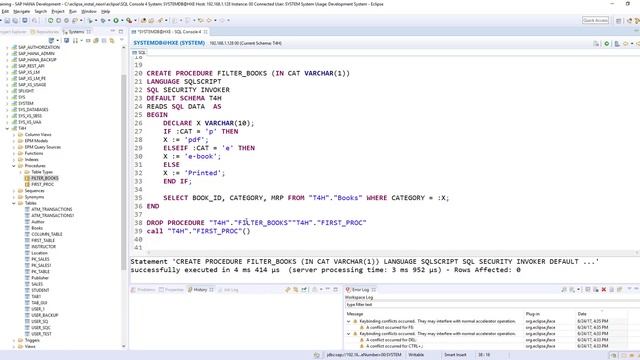This screenshot has height=360, width=640.
Task: Select the Publisher table in tree
Action: pos(40,278)
